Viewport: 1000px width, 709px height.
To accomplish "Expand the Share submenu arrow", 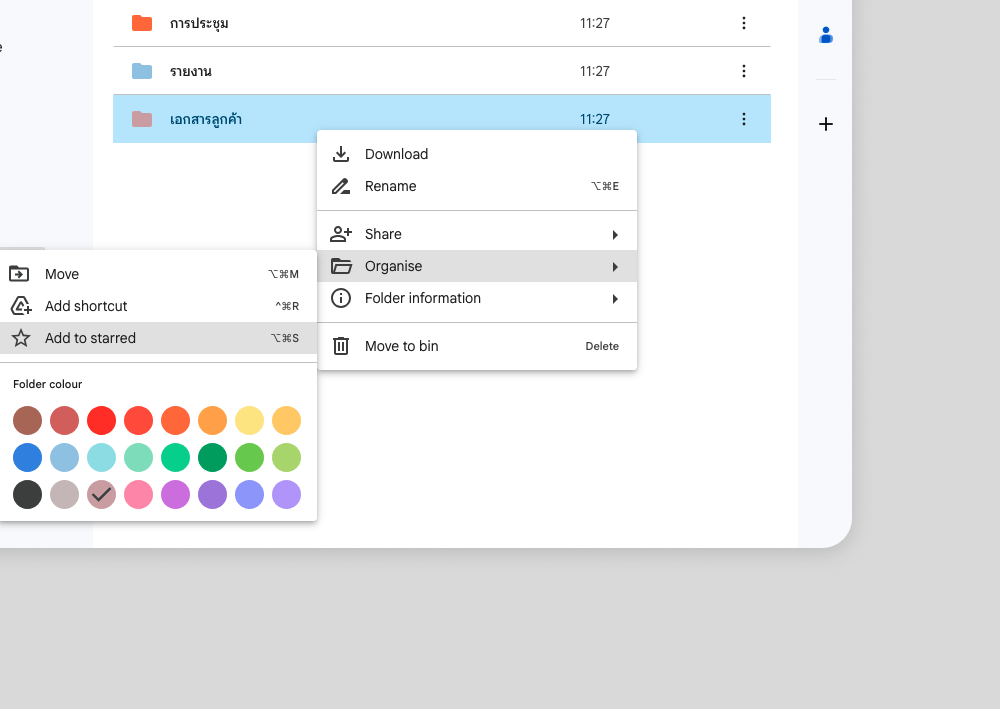I will (615, 234).
